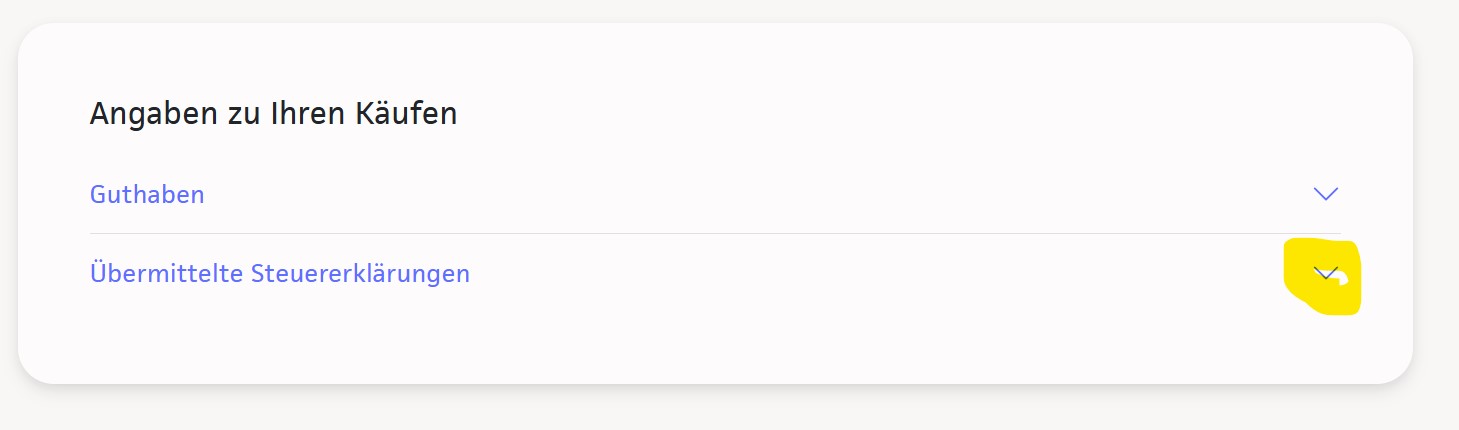Image resolution: width=1459 pixels, height=430 pixels.
Task: Select the heading Angaben zu Ihren Käufen
Action: pyautogui.click(x=273, y=113)
